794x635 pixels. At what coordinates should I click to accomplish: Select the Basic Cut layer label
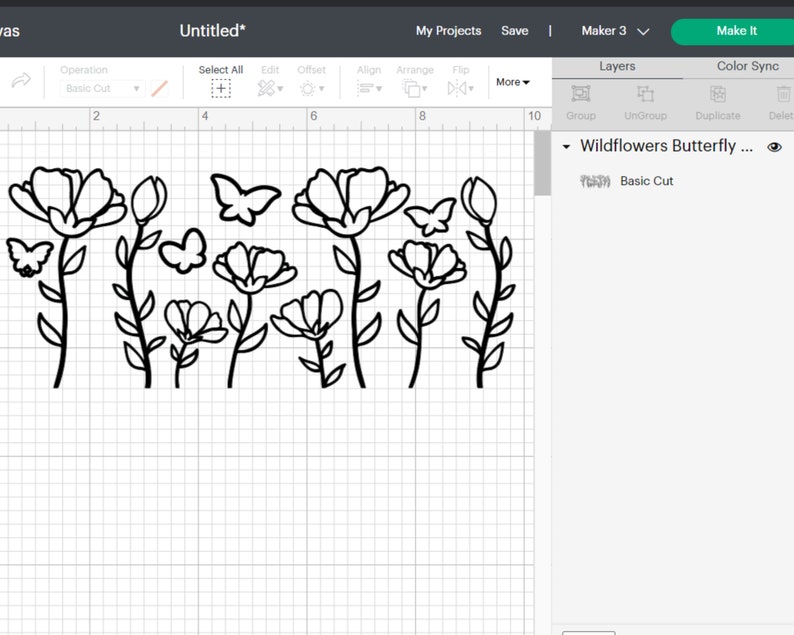[647, 181]
